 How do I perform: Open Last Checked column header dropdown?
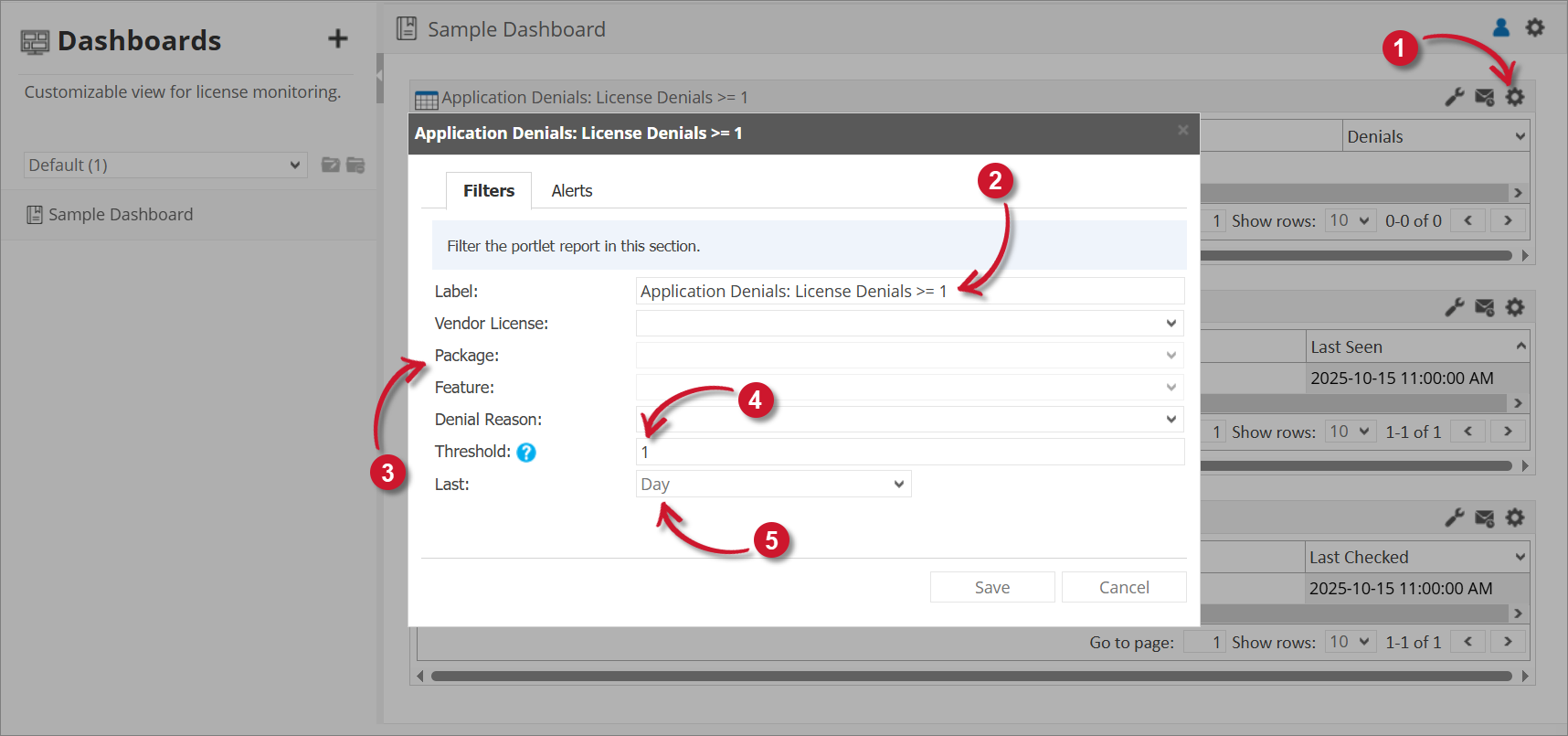click(1520, 557)
